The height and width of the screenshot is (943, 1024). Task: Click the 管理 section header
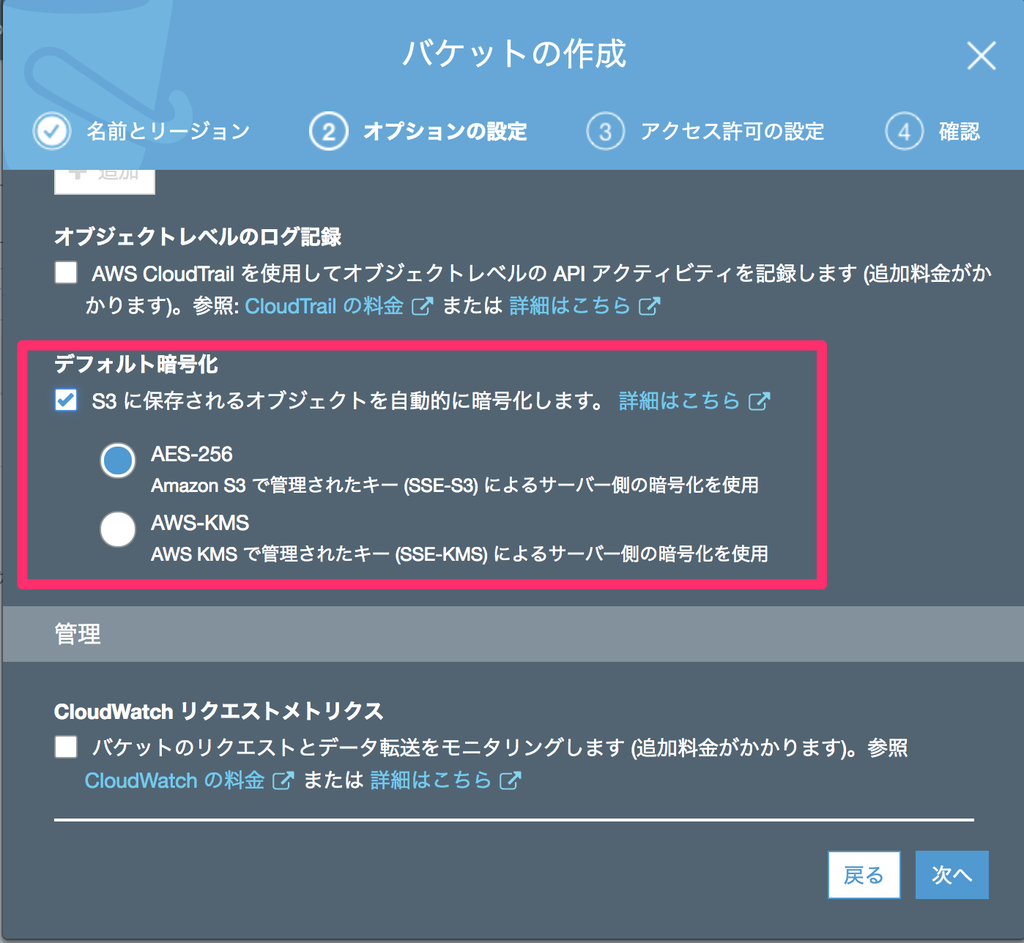tap(512, 633)
